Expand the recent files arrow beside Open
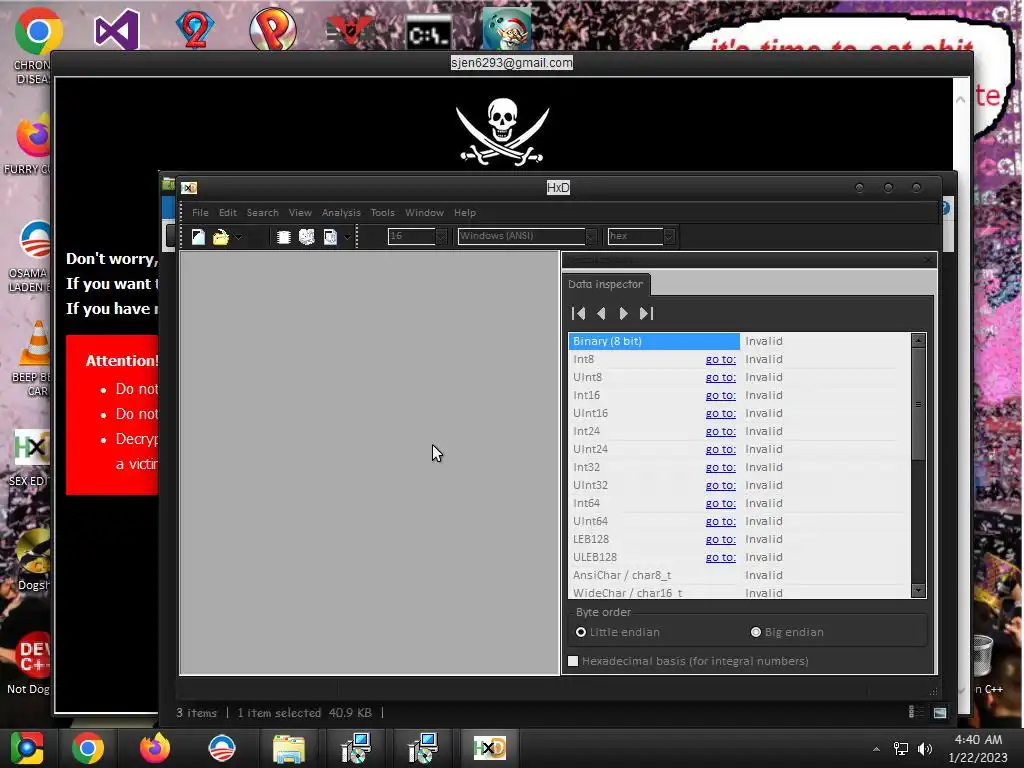The width and height of the screenshot is (1024, 768). [x=239, y=236]
